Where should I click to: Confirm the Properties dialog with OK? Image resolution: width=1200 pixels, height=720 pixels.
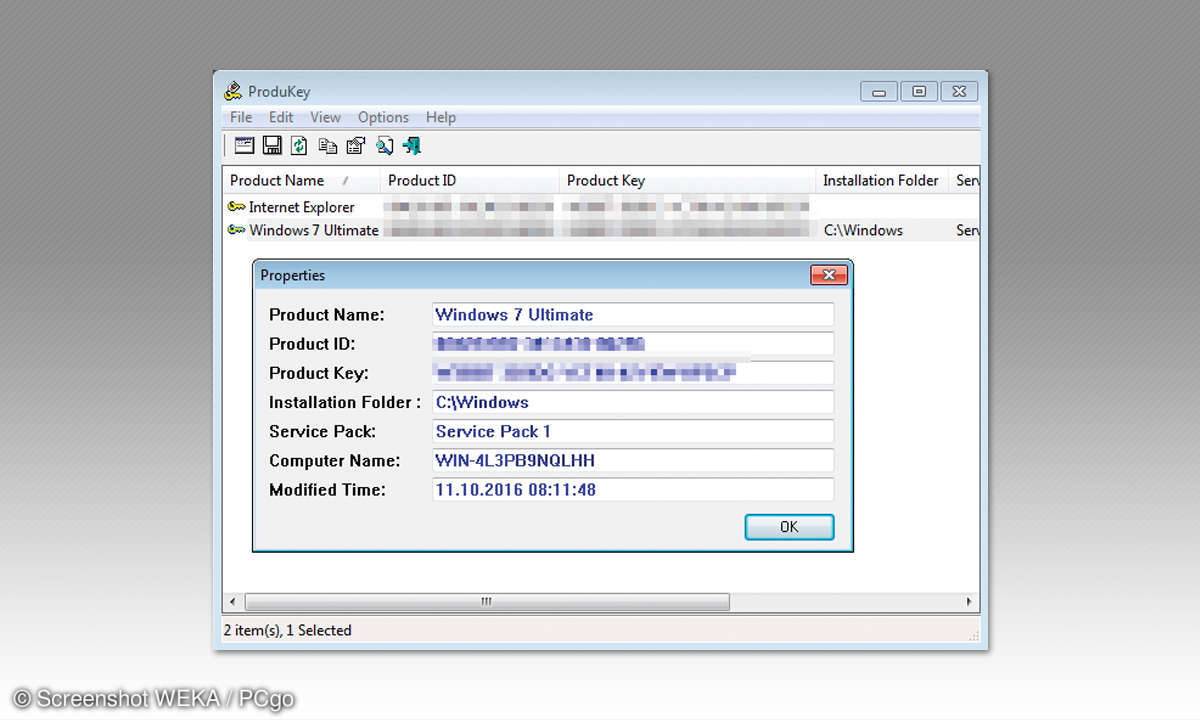789,527
